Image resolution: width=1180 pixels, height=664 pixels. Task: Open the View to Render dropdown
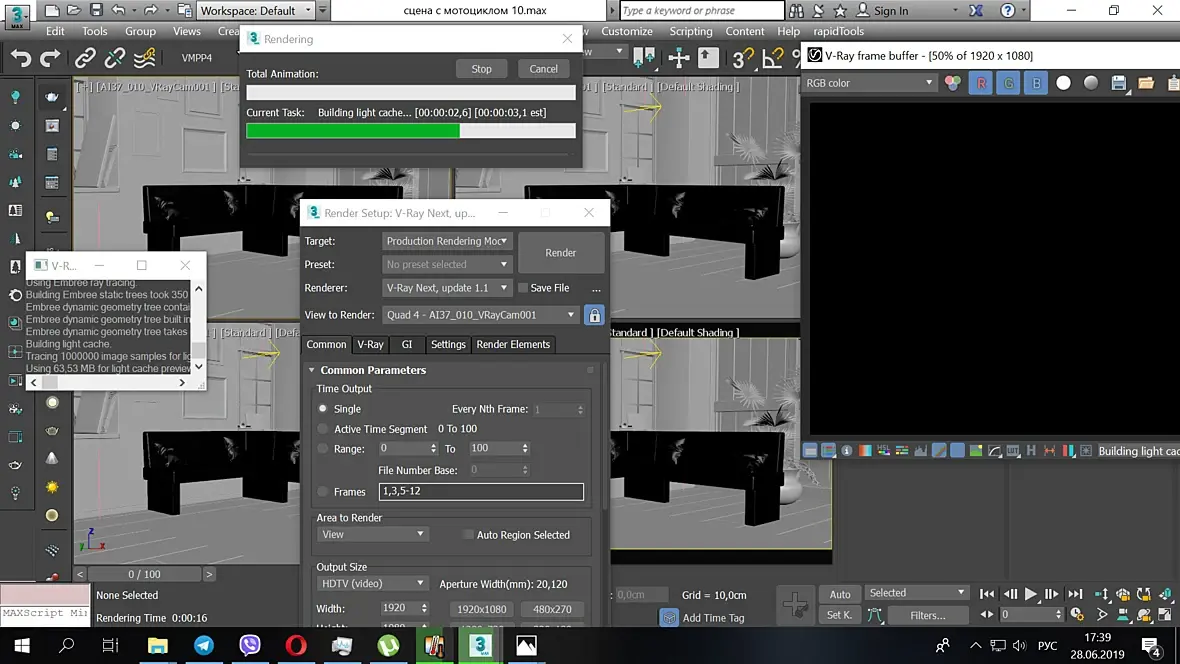pos(481,315)
